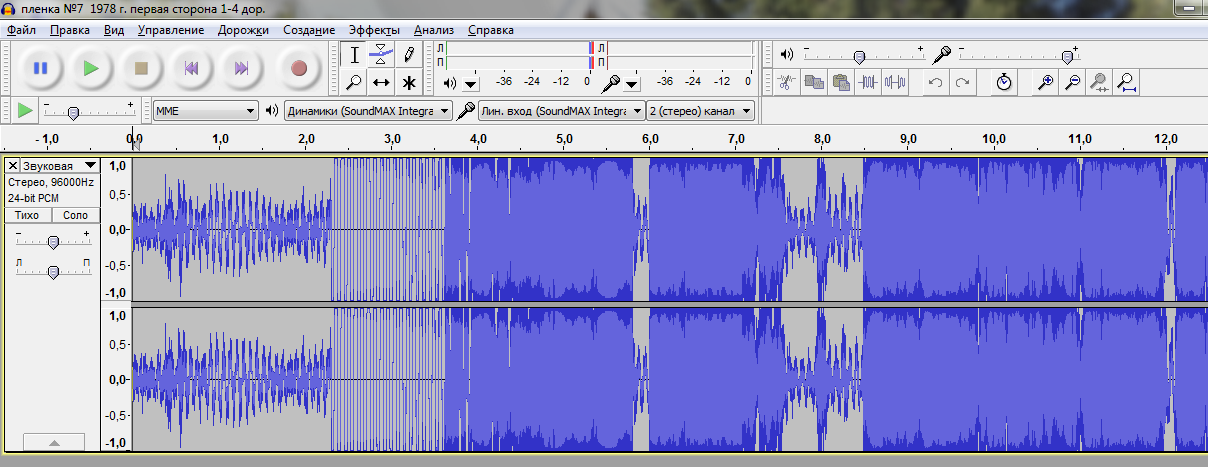Click the red Record button
The image size is (1208, 467).
(298, 68)
